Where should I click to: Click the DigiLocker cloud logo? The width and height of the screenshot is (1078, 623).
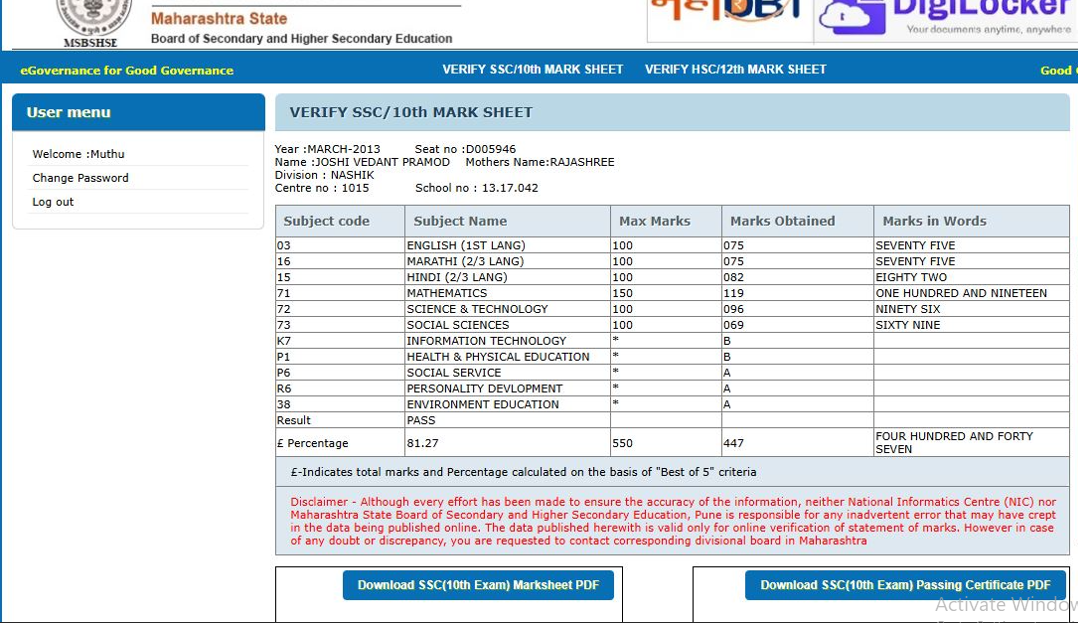[x=851, y=17]
